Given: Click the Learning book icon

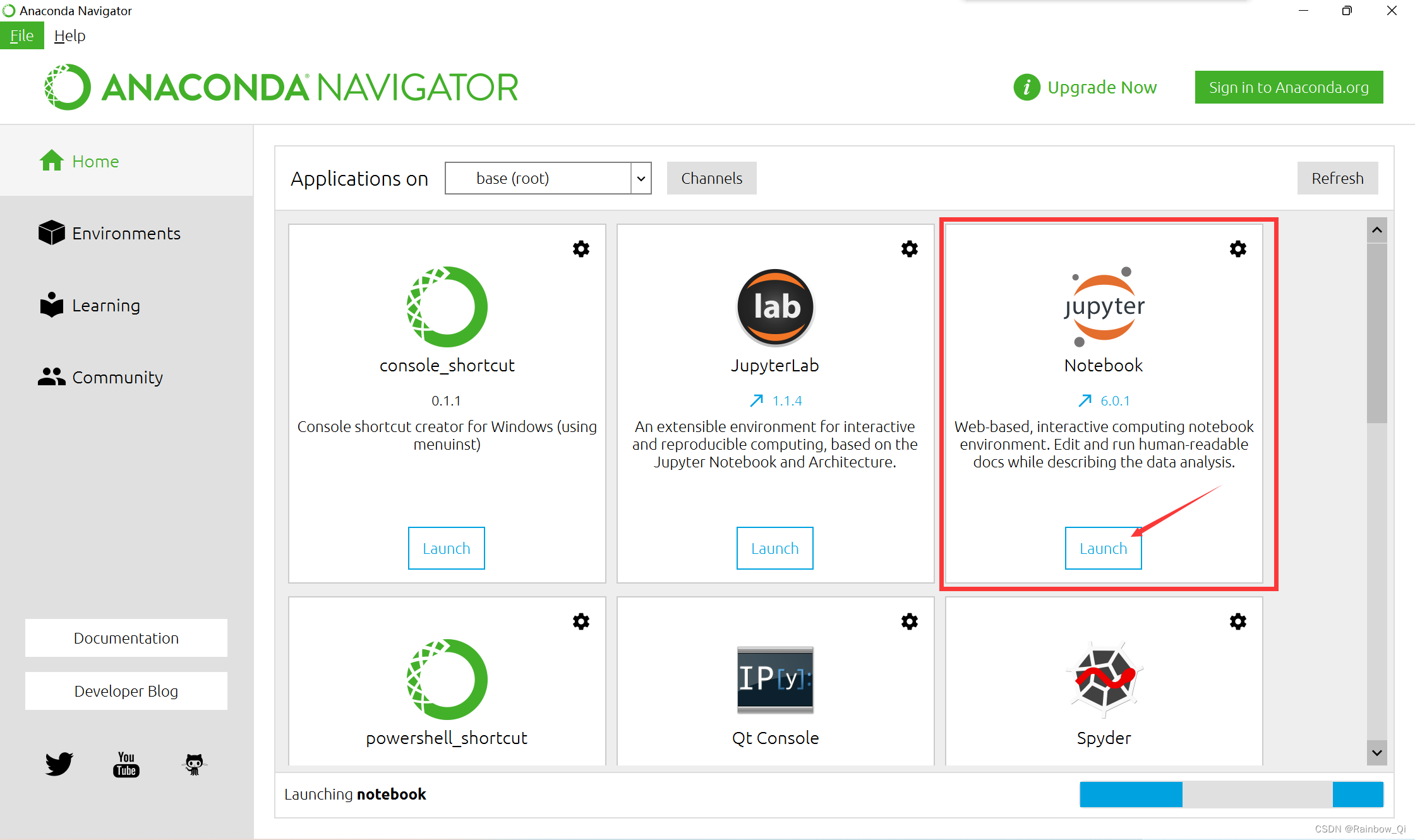Looking at the screenshot, I should (x=52, y=304).
